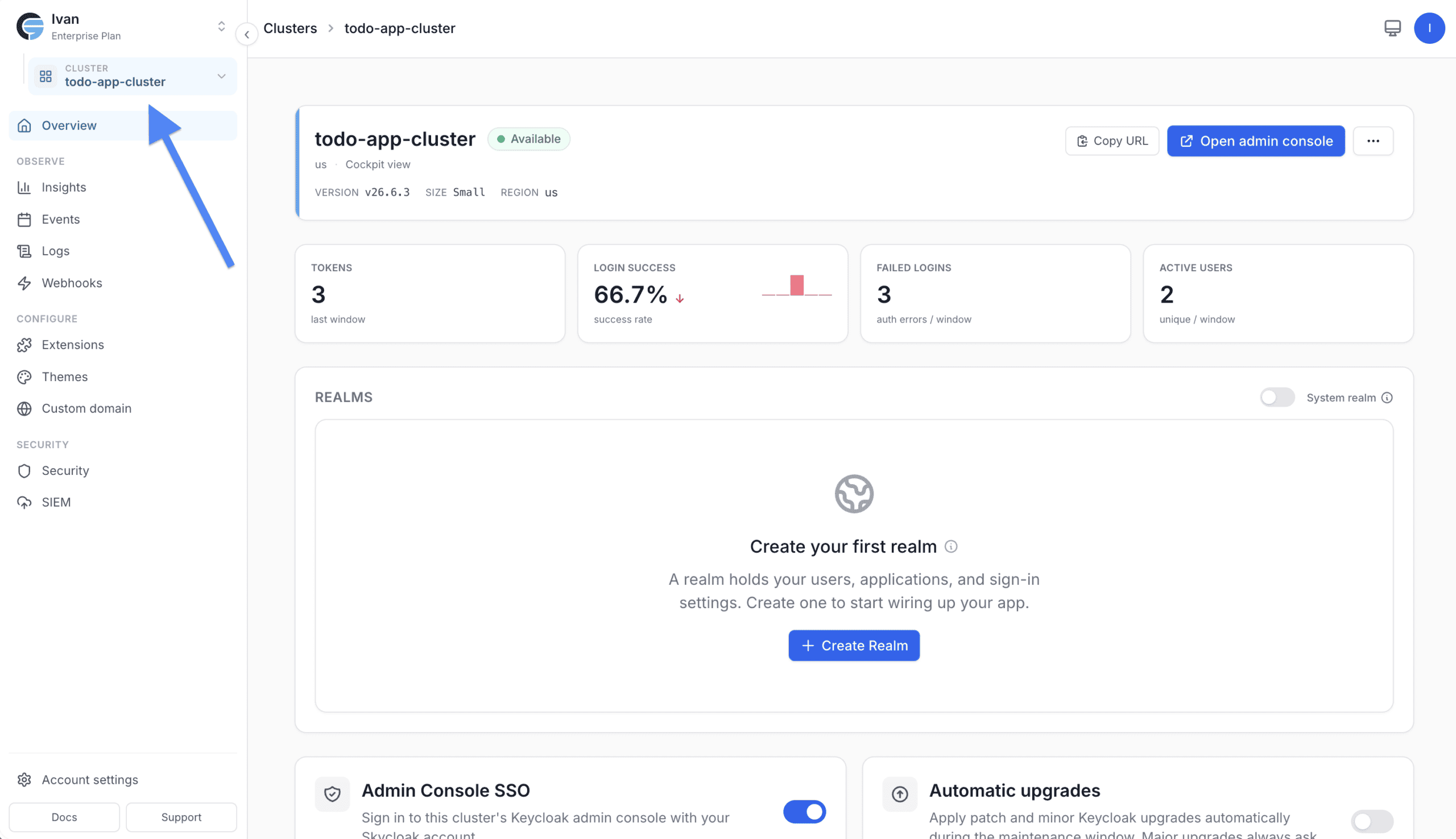Click the Support button

pyautogui.click(x=181, y=817)
